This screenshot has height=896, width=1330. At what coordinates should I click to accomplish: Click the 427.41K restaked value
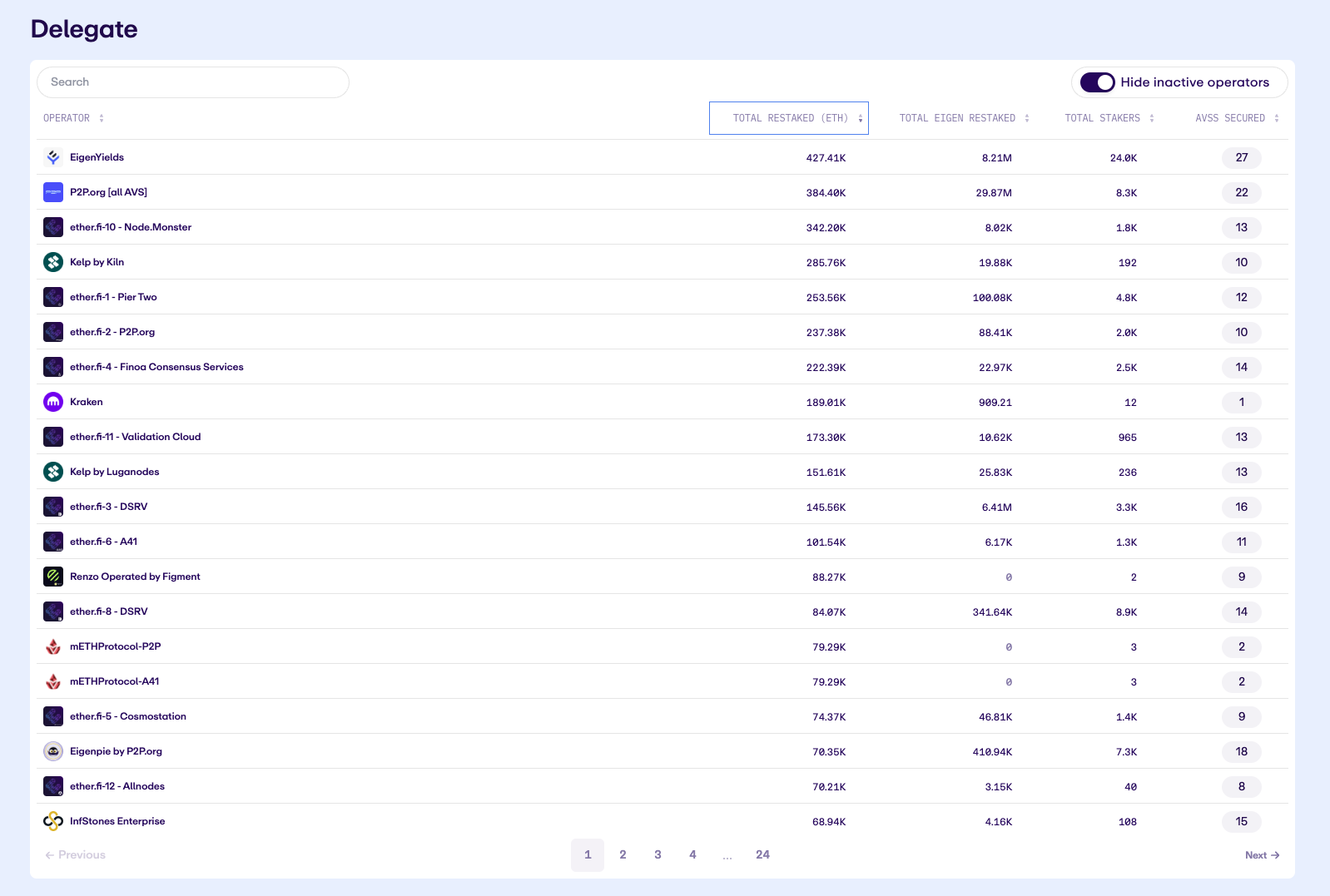point(826,158)
